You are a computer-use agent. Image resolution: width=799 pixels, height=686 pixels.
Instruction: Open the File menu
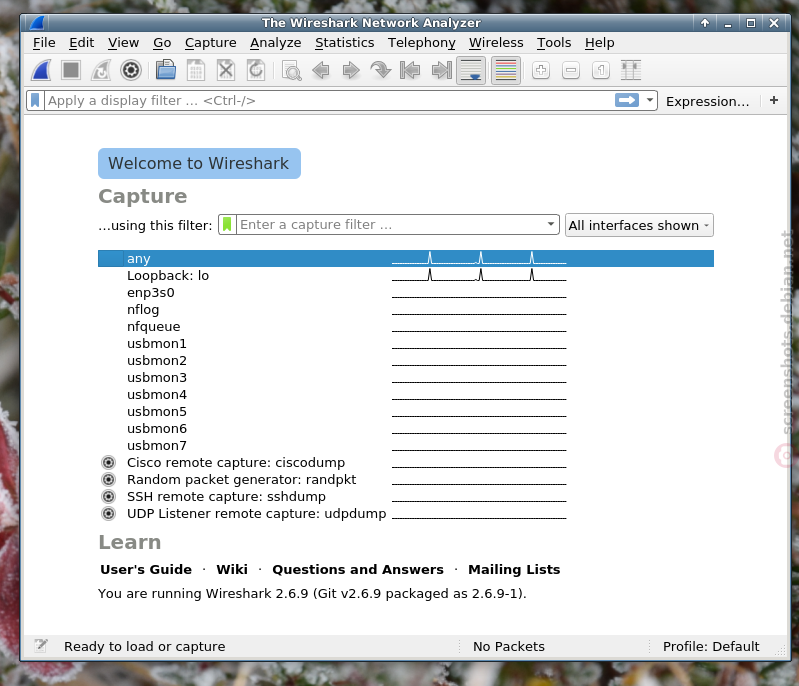(x=44, y=43)
